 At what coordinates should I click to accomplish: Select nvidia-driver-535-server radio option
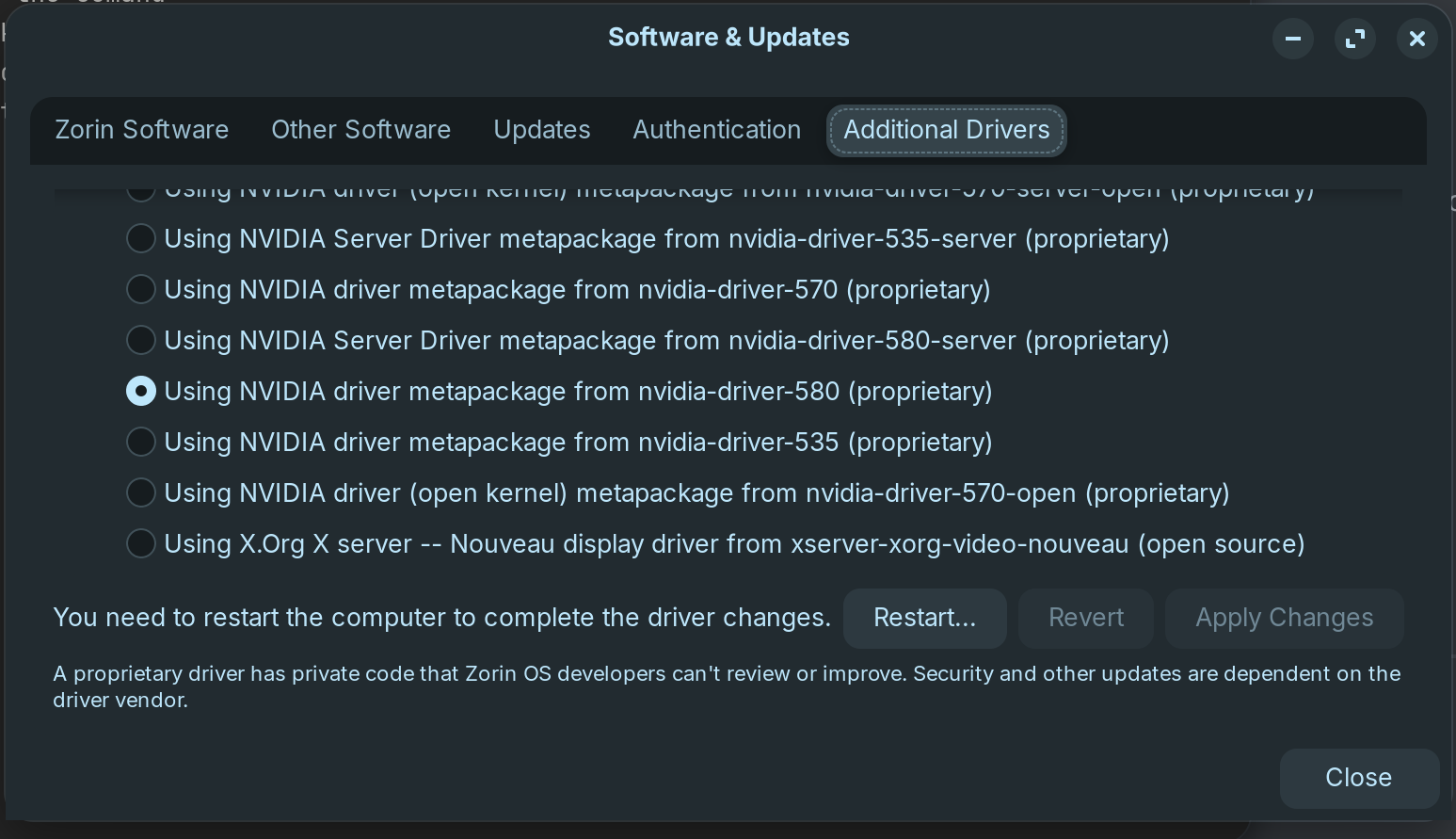tap(141, 238)
